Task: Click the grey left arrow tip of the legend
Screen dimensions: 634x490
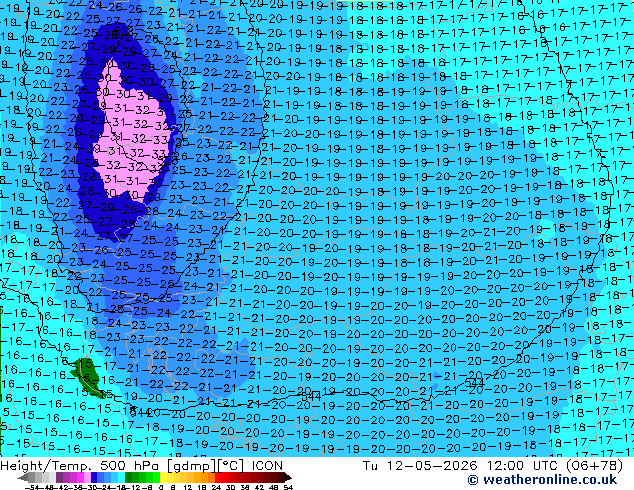Action: click(22, 477)
